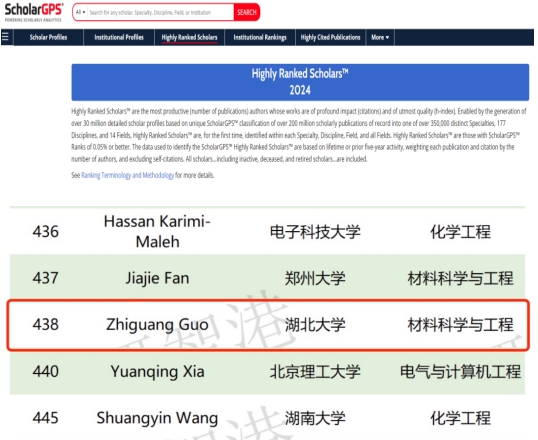Screen dimensions: 538x440
Task: Expand the More dropdown menu
Action: click(380, 37)
